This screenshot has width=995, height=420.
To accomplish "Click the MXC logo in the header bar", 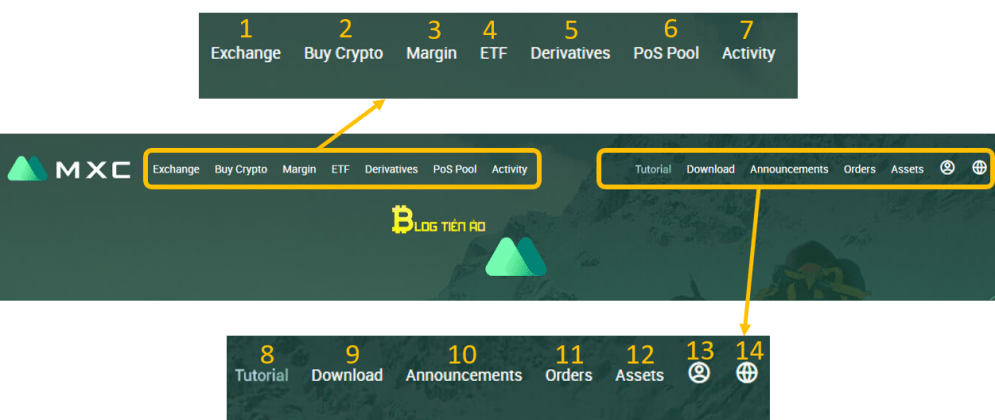I will [69, 169].
